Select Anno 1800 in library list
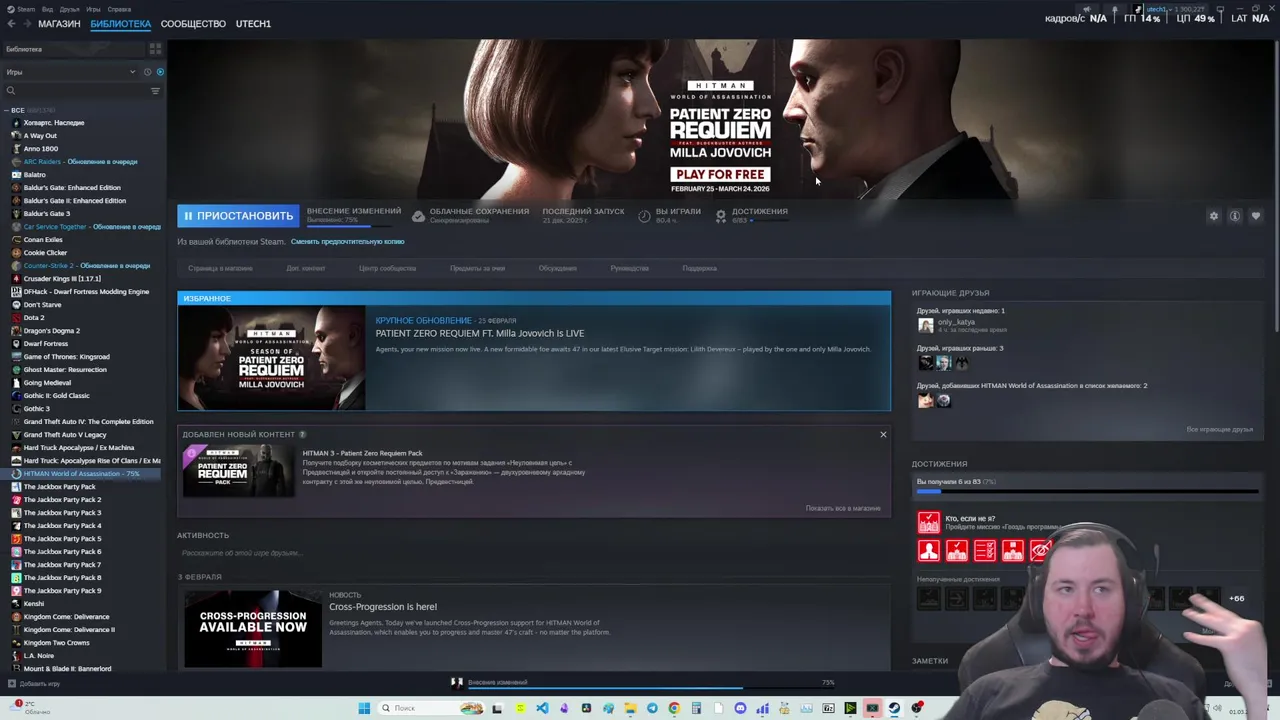1280x720 pixels. pos(40,149)
